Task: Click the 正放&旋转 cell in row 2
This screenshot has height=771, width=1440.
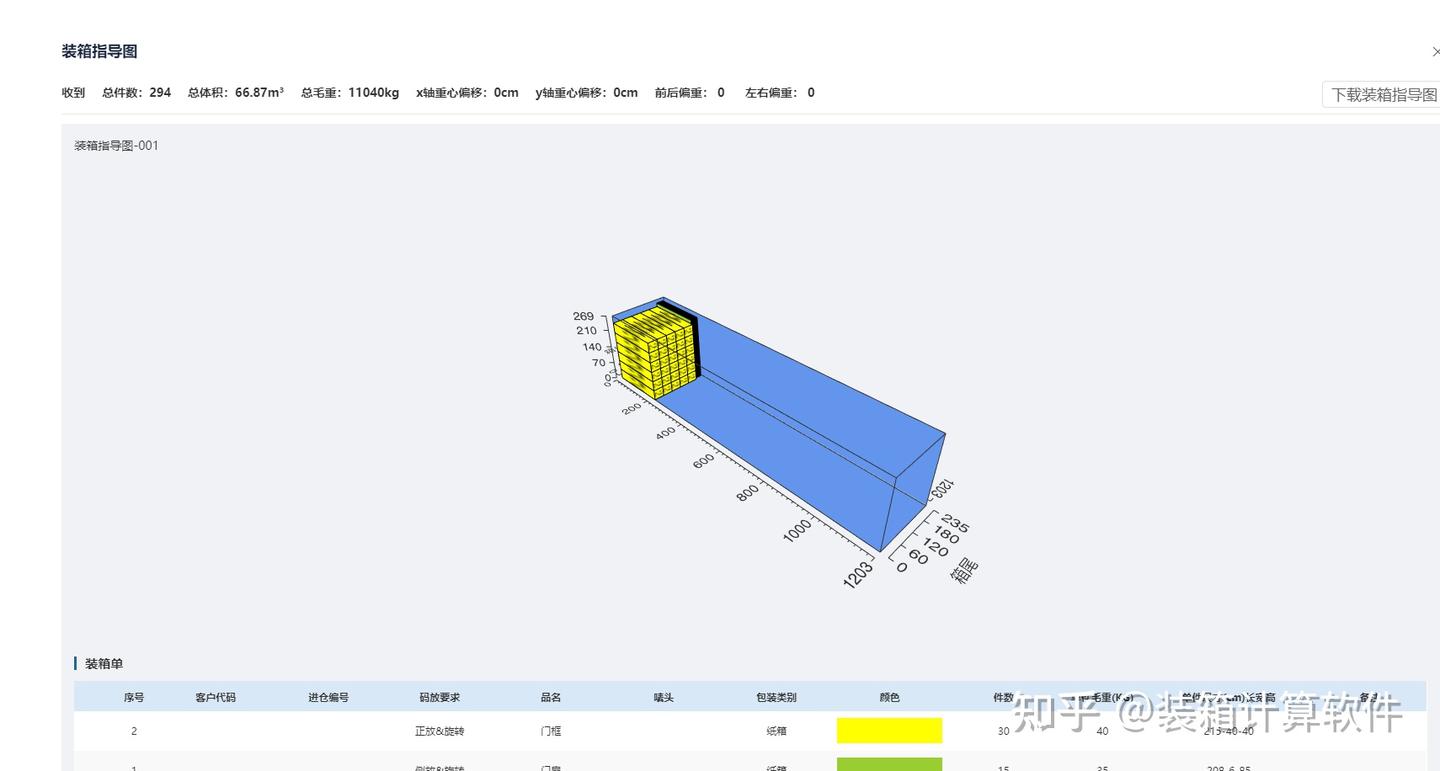Action: click(440, 731)
